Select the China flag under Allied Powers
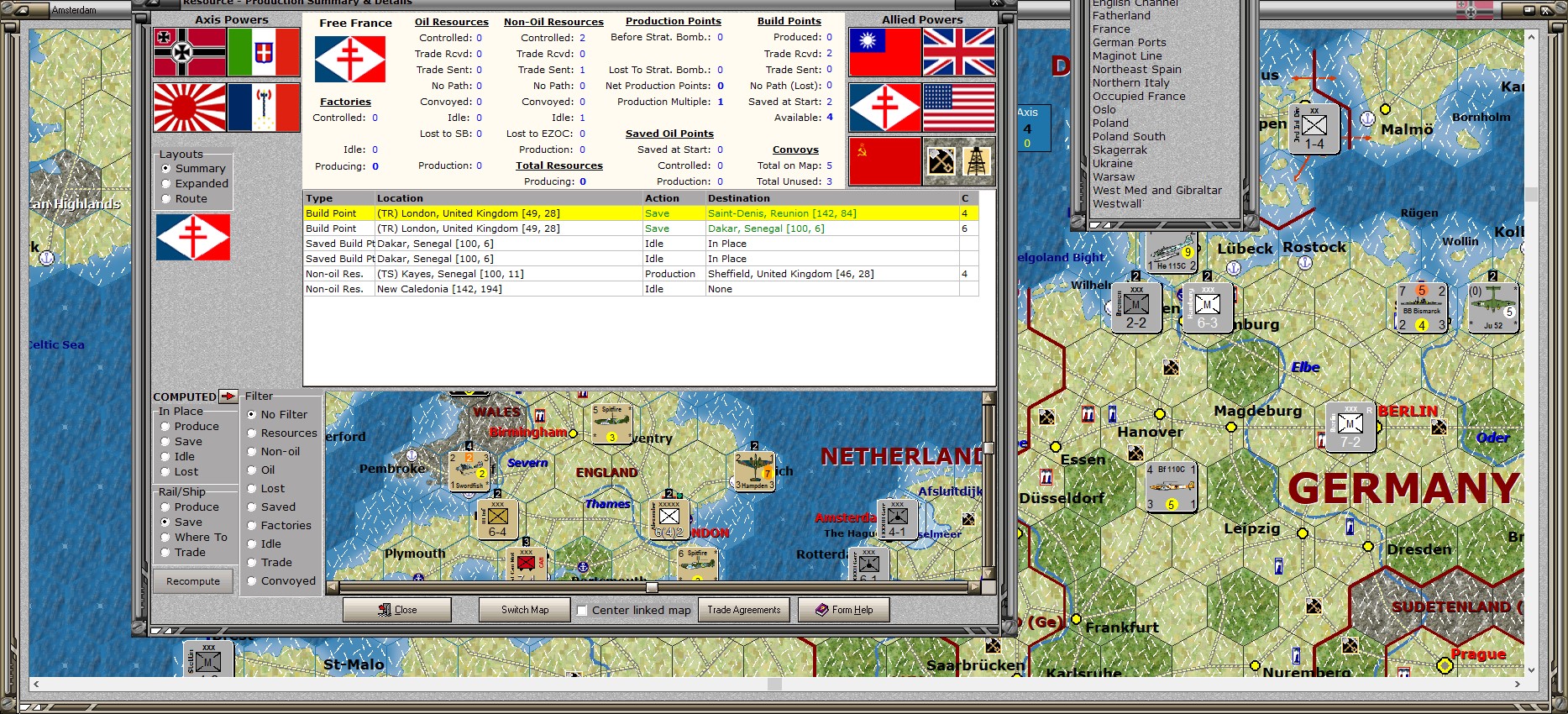Screen dimensions: 1568x714 pyautogui.click(x=885, y=52)
